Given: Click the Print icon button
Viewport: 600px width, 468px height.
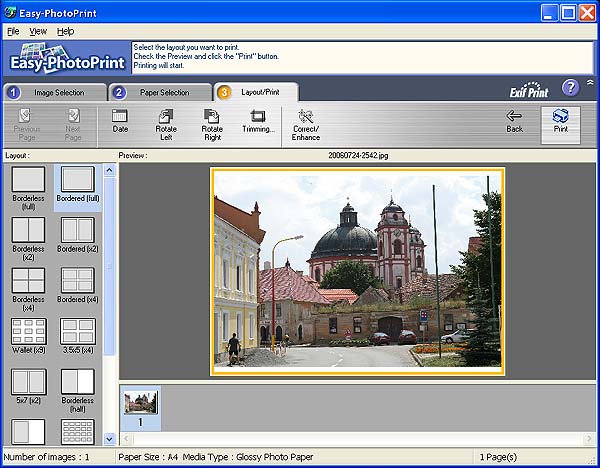Looking at the screenshot, I should click(560, 124).
